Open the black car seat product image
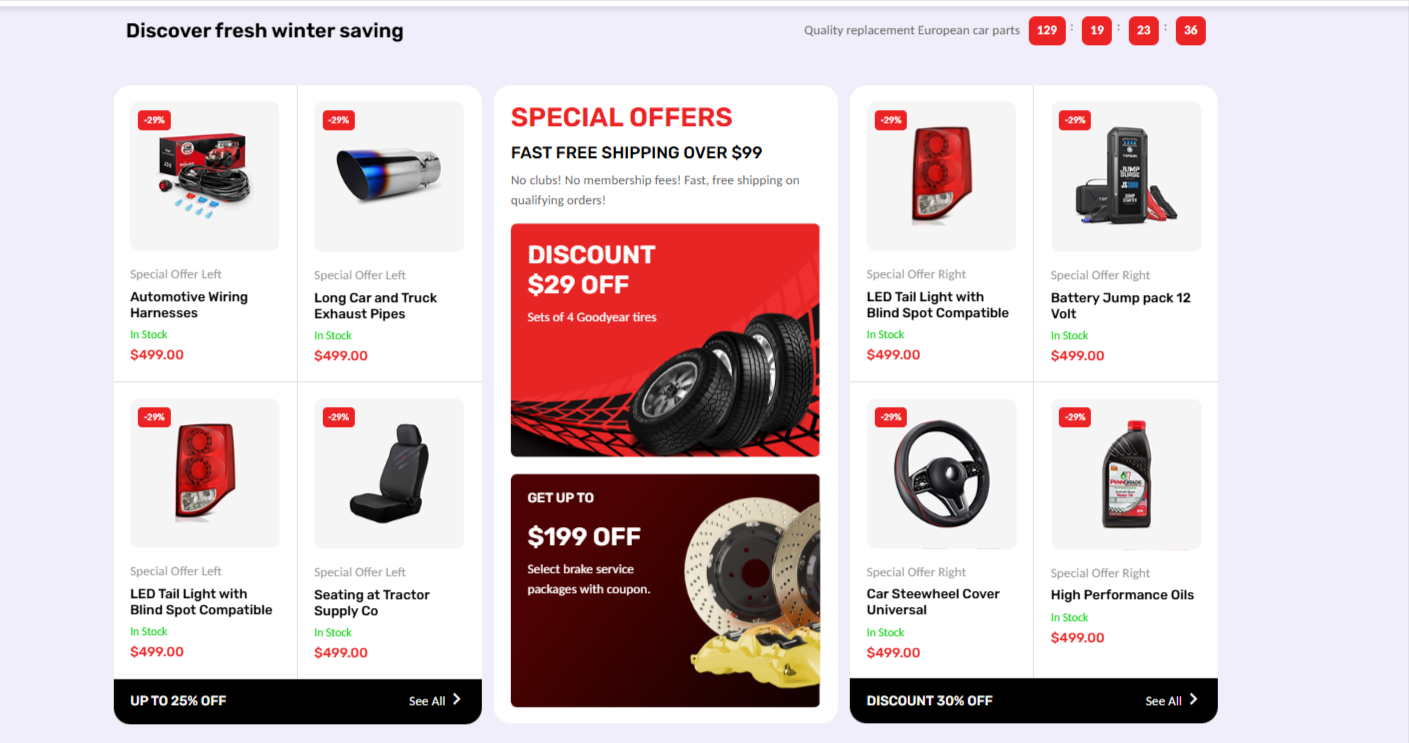The image size is (1409, 743). tap(389, 473)
